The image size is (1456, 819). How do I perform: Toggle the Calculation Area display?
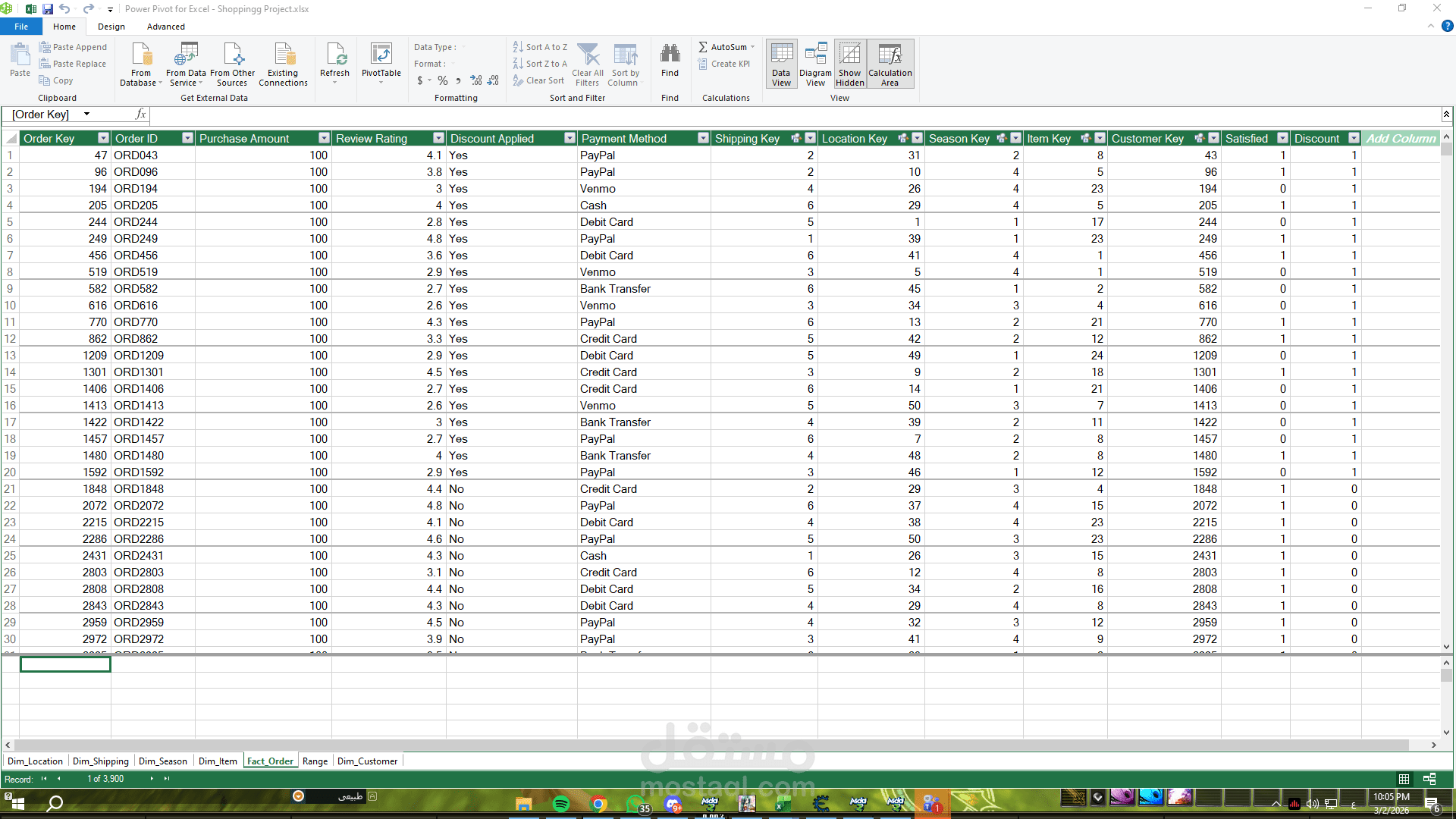pyautogui.click(x=890, y=64)
